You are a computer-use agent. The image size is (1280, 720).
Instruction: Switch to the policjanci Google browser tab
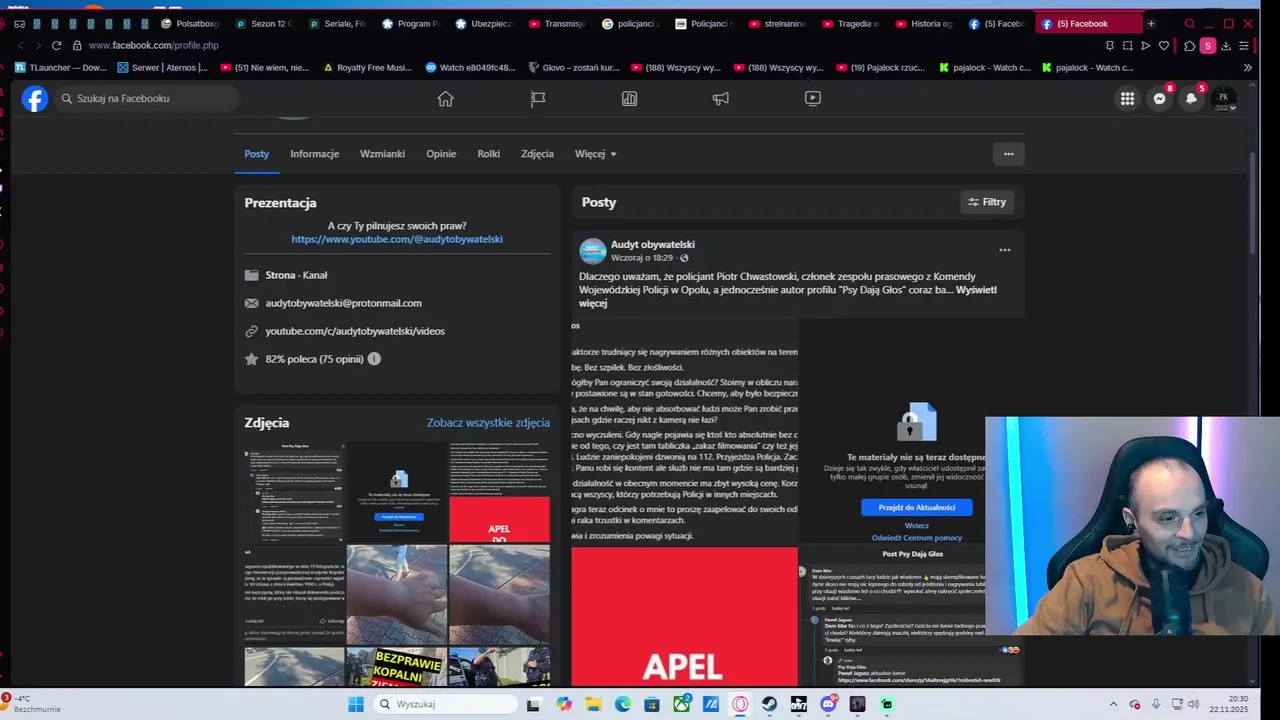point(631,23)
